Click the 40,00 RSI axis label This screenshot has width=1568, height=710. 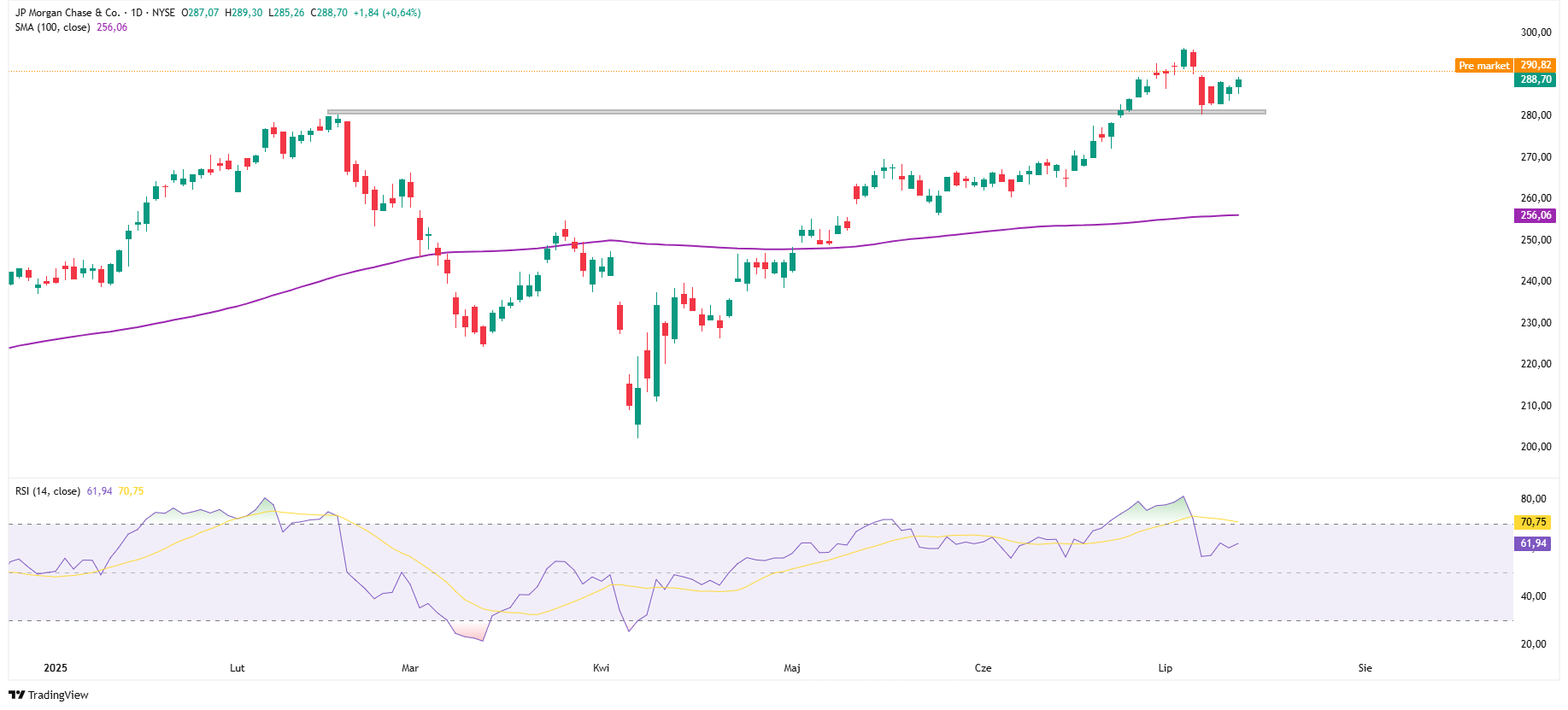point(1533,596)
